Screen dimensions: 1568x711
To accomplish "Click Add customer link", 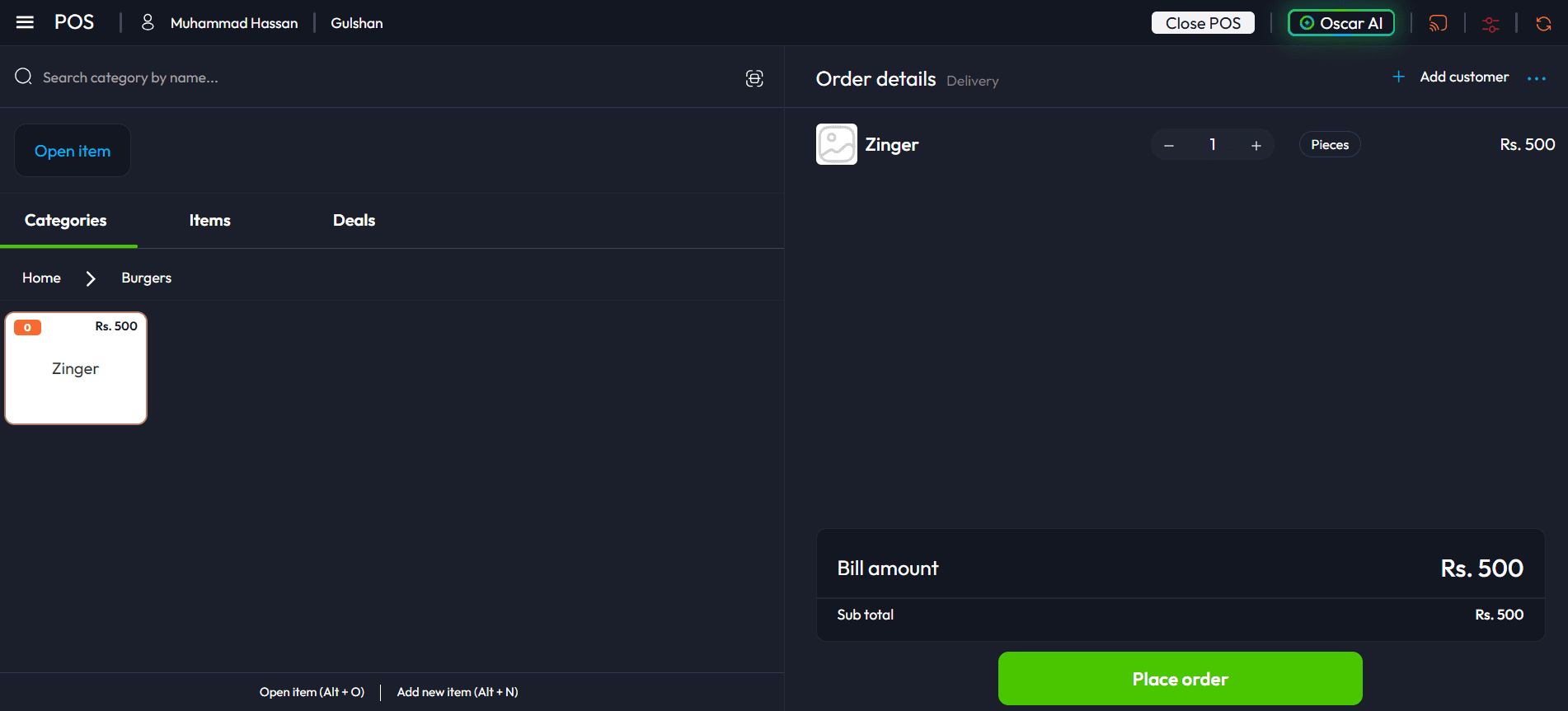I will point(1464,77).
